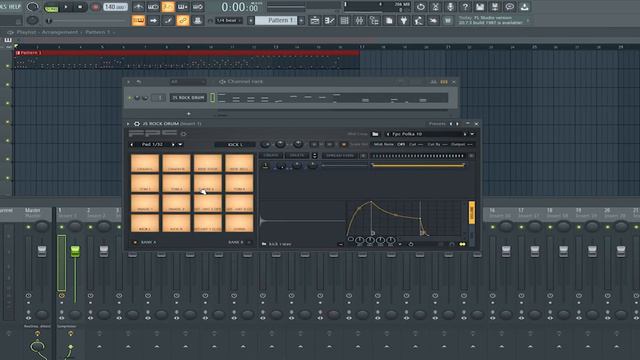Click the FL Studio version news panel
The width and height of the screenshot is (640, 360).
coord(493,20)
